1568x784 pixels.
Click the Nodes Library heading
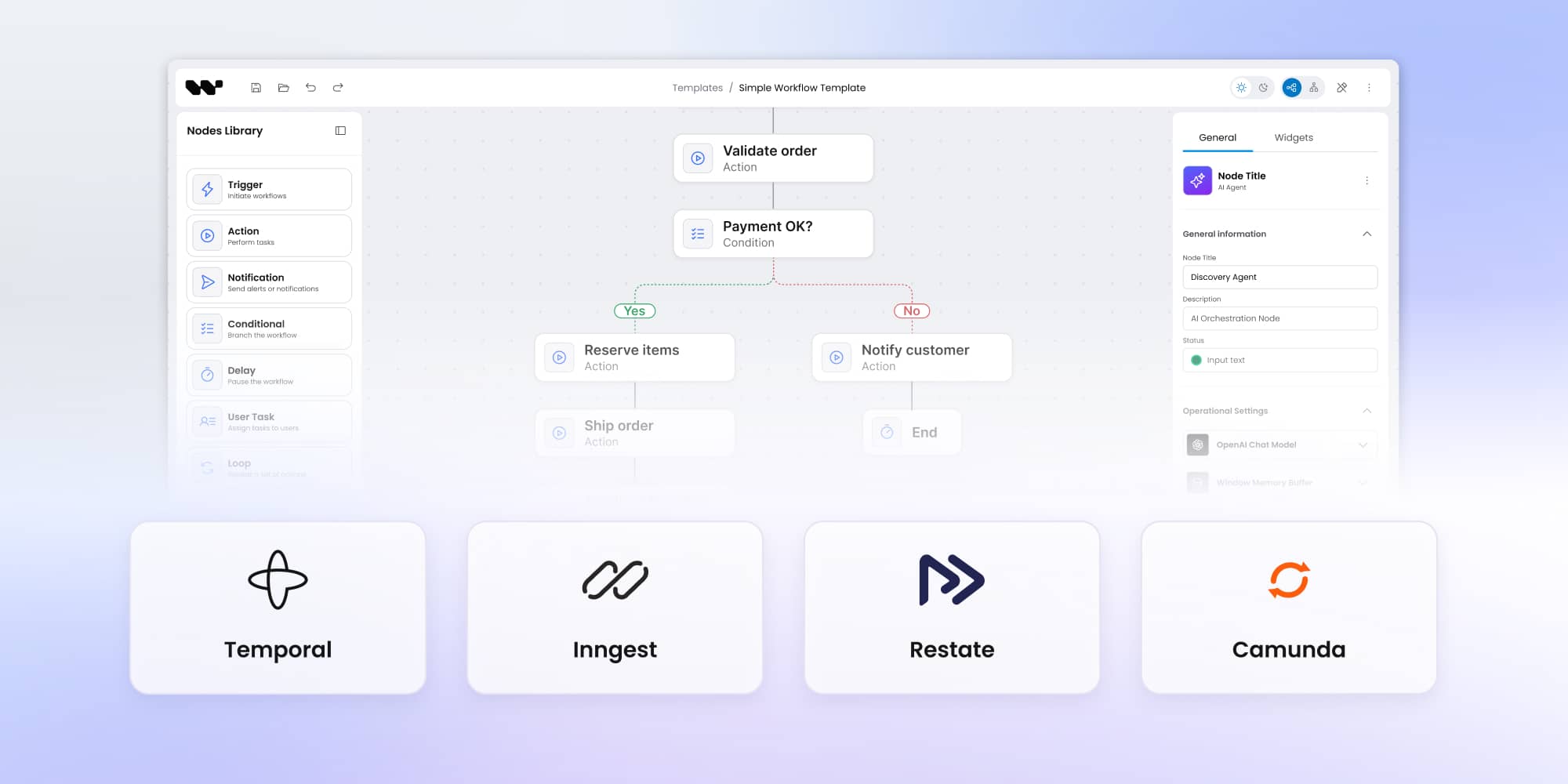click(224, 131)
